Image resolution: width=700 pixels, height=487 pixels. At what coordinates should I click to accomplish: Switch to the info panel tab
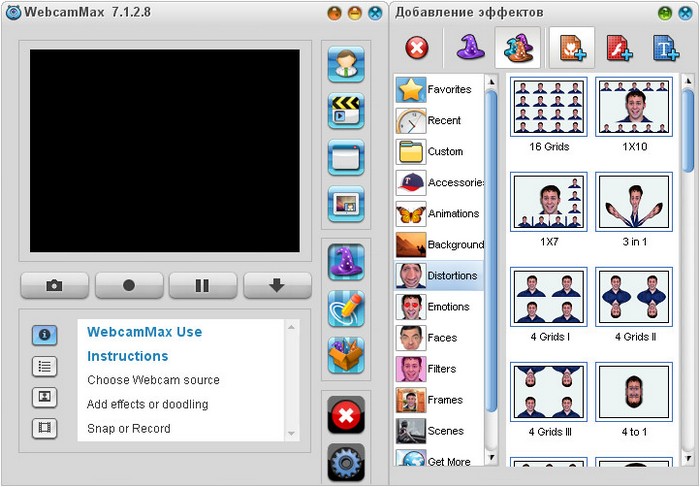44,334
